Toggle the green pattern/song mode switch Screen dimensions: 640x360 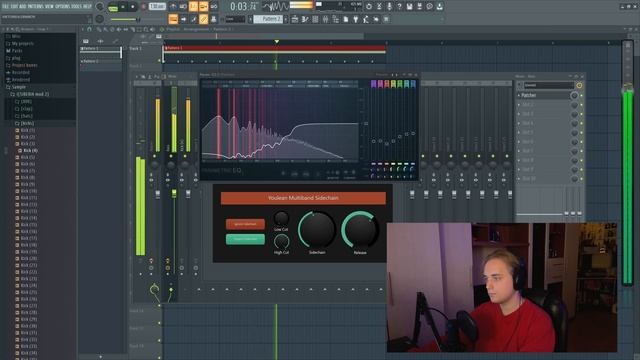113,7
